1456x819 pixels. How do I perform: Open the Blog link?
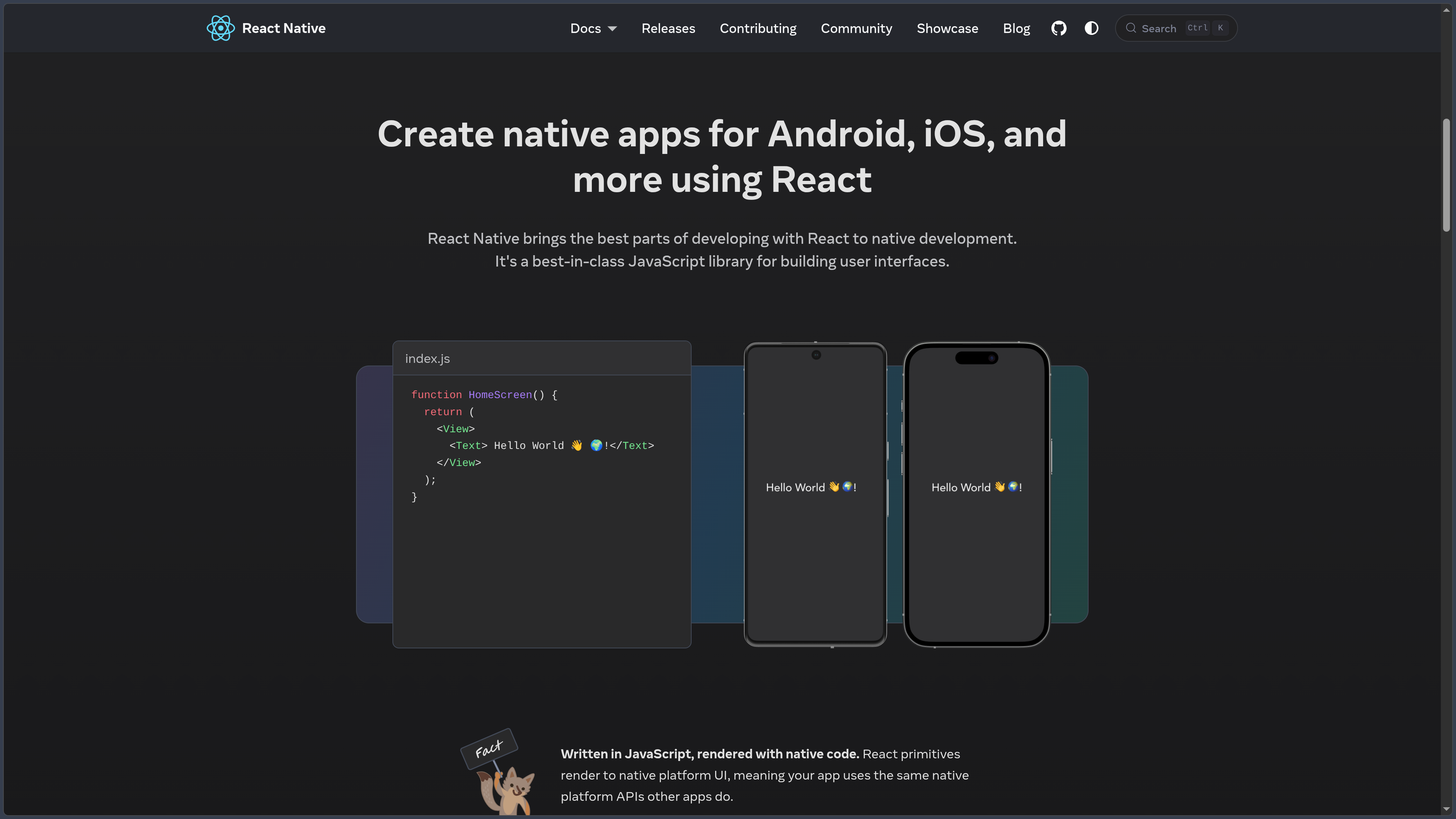[1016, 28]
